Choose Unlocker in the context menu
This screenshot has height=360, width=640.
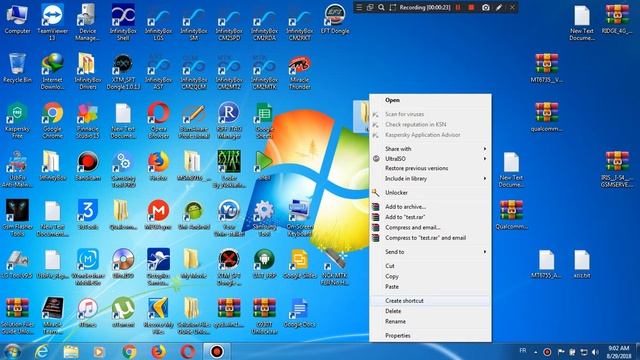[430, 192]
